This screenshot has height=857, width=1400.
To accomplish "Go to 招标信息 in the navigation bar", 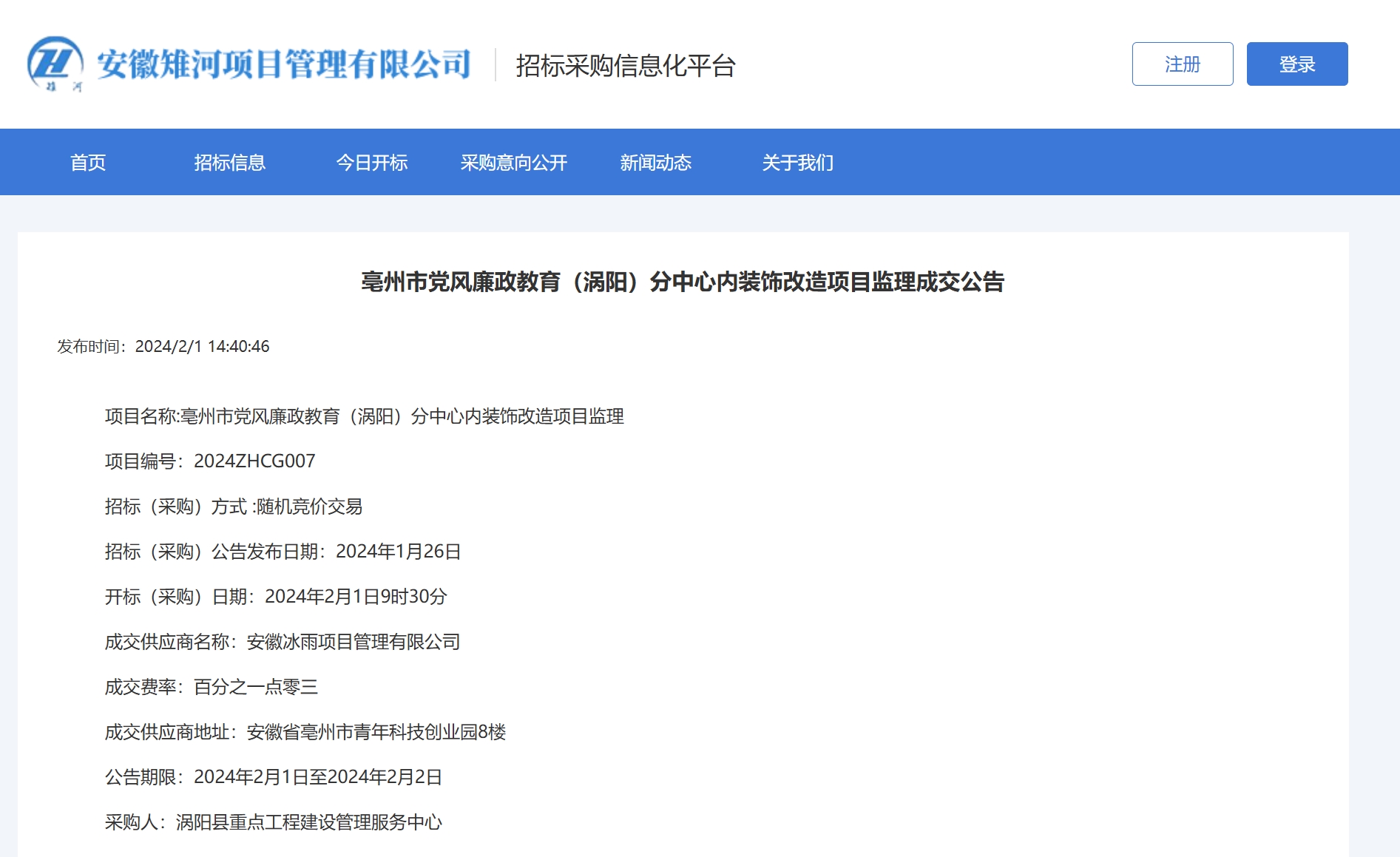I will (x=230, y=163).
